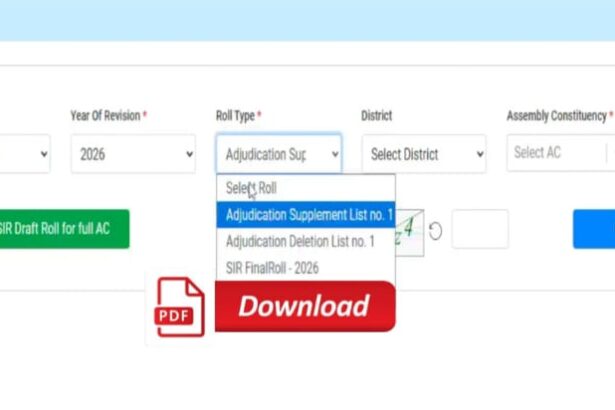Refresh the captcha using the reload icon
This screenshot has height=410, width=615.
click(436, 231)
